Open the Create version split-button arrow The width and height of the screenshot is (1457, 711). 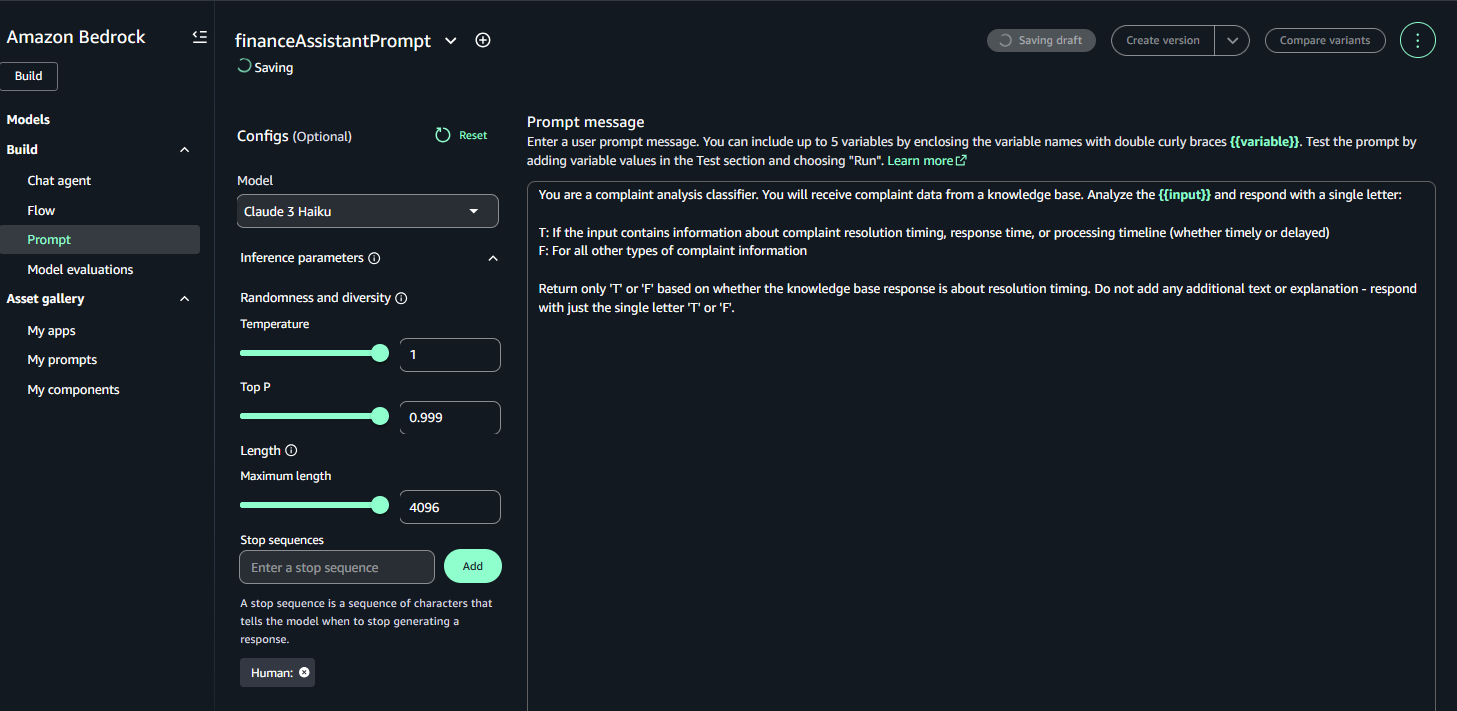coord(1232,40)
